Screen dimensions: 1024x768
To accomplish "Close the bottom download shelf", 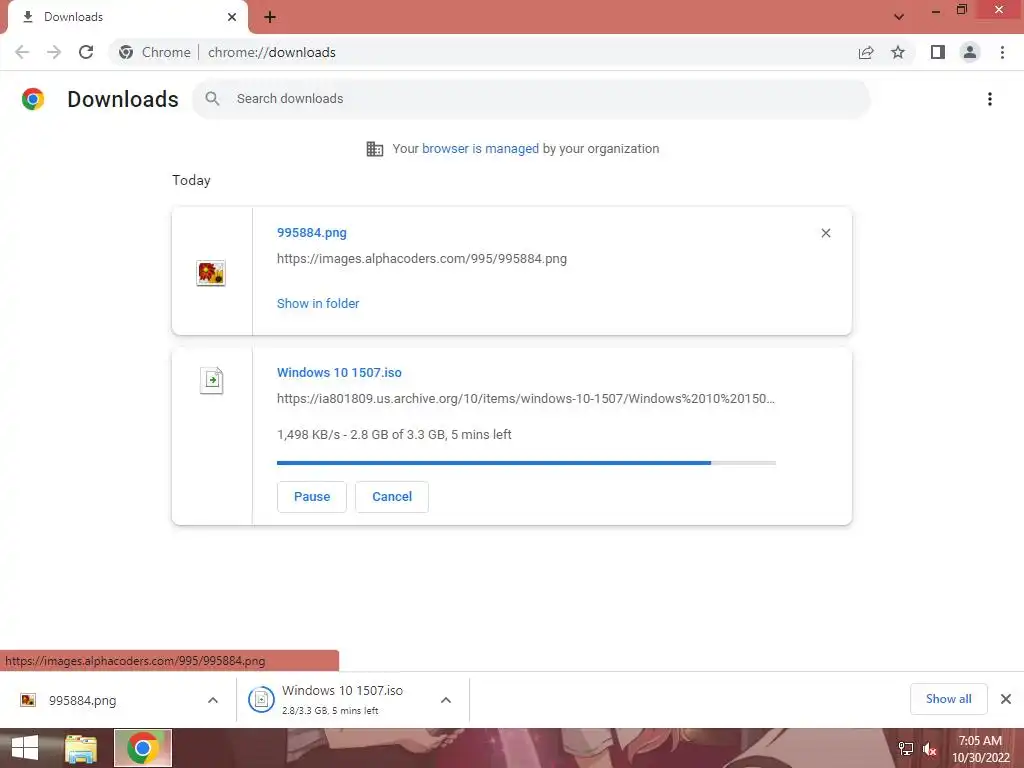I will (x=1006, y=699).
